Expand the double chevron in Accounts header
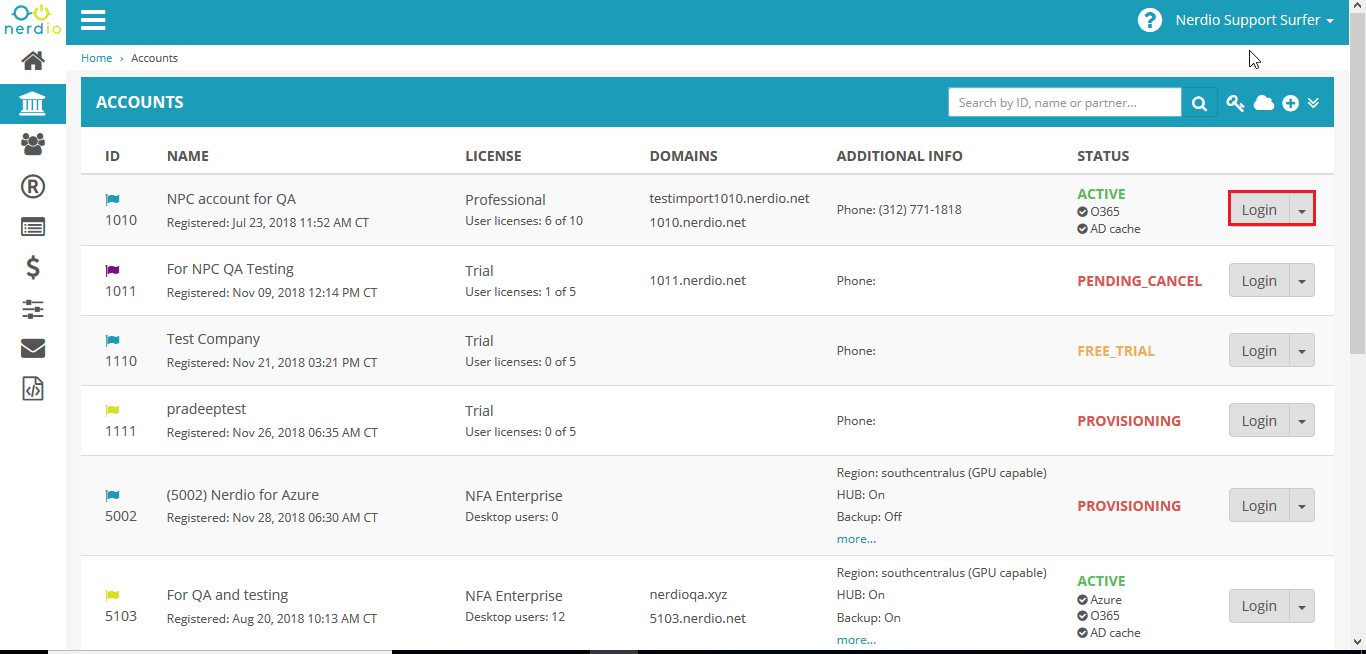1366x654 pixels. 1314,103
